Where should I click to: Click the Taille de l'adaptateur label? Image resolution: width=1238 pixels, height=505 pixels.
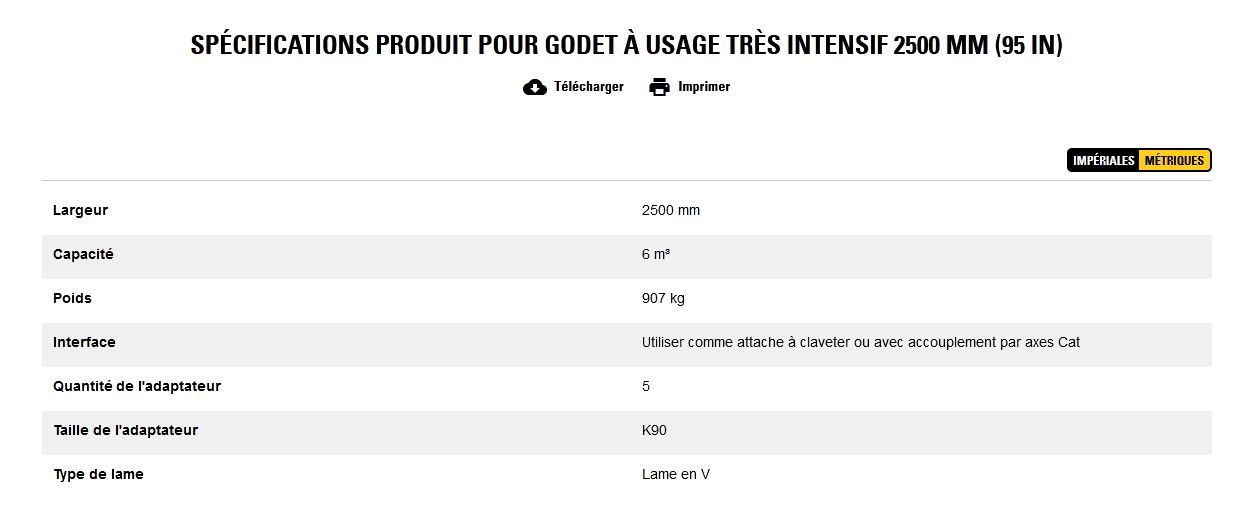pyautogui.click(x=126, y=431)
